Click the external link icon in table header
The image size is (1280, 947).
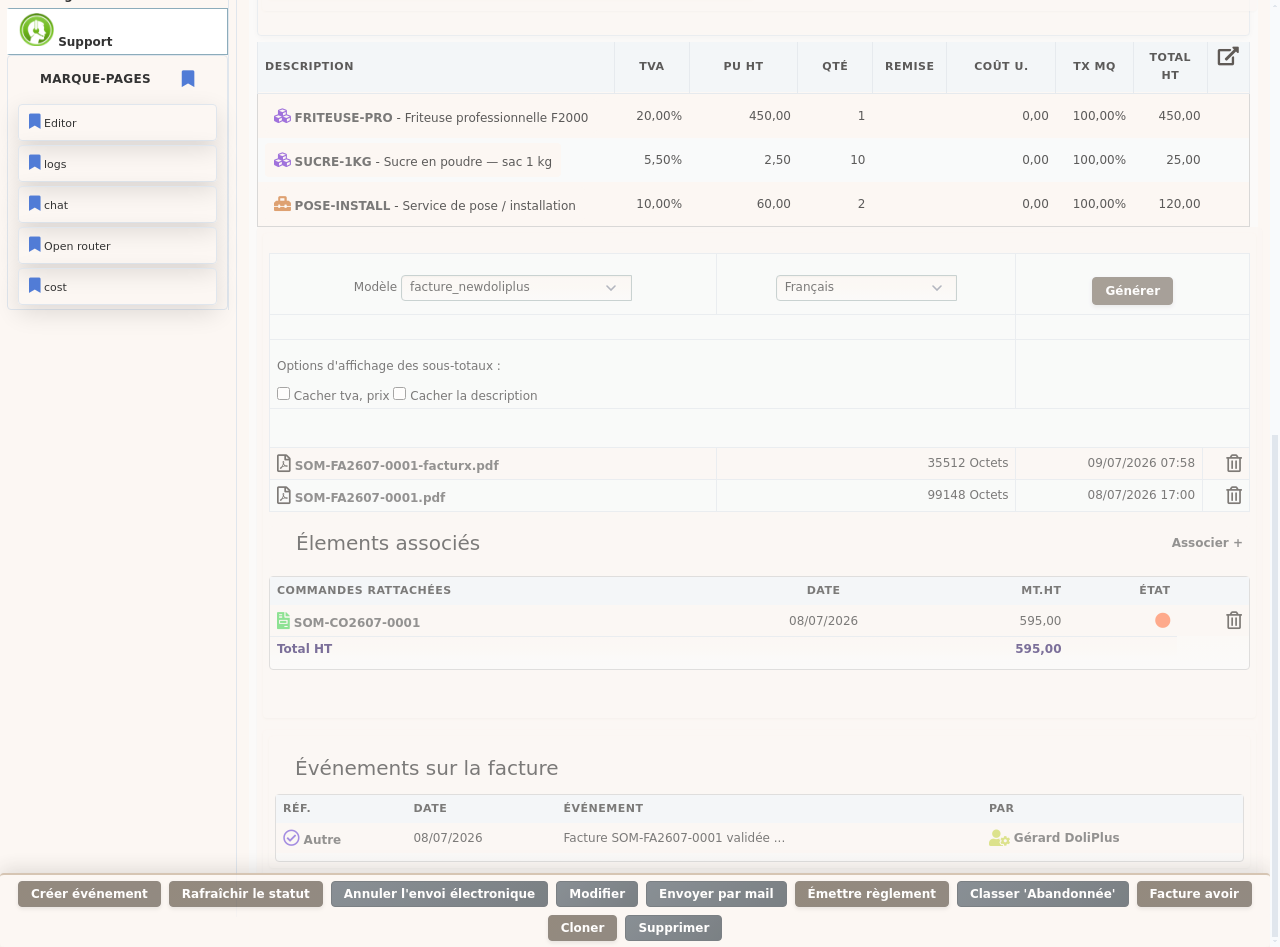coord(1228,56)
